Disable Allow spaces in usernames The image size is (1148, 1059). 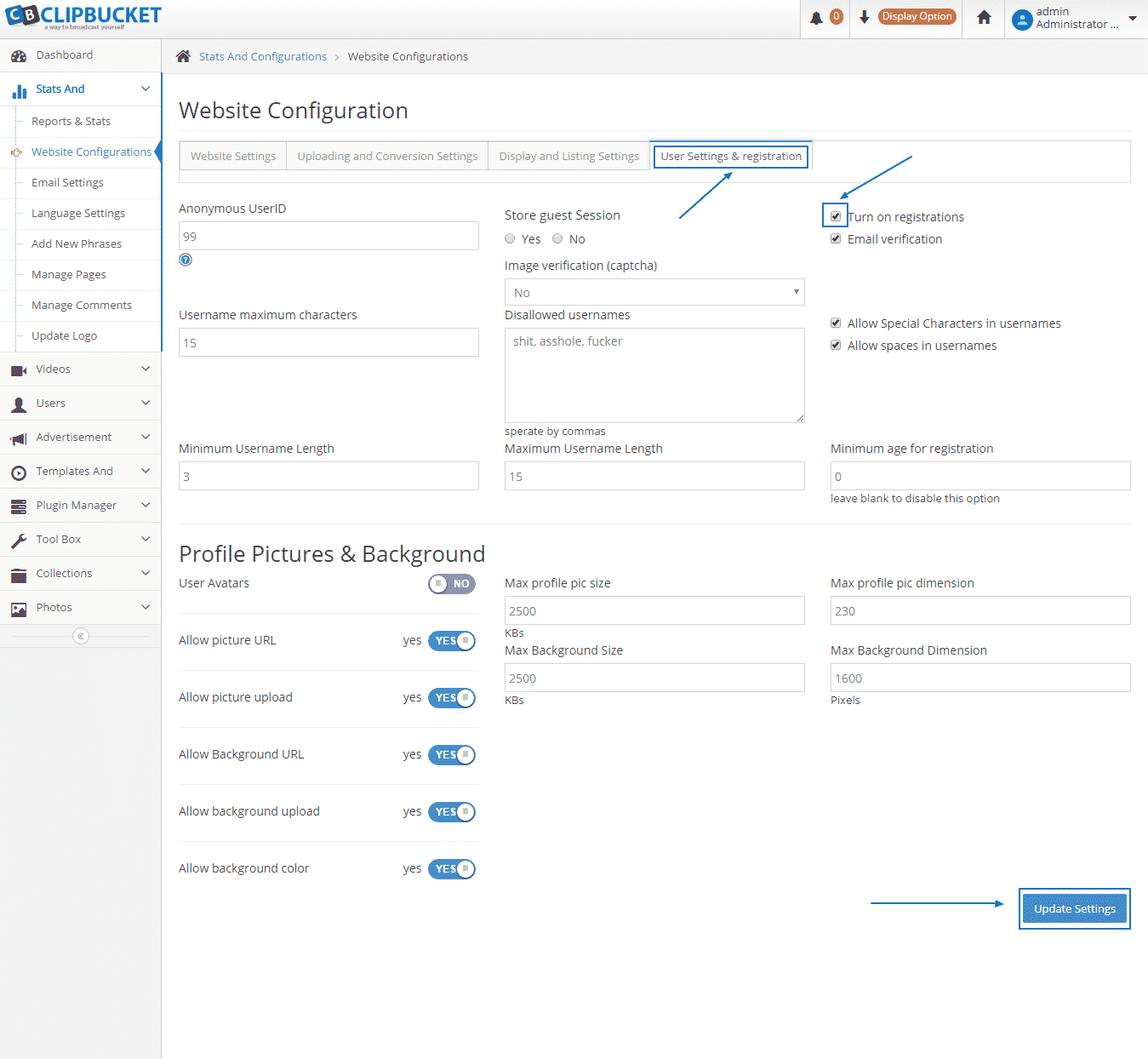click(835, 345)
